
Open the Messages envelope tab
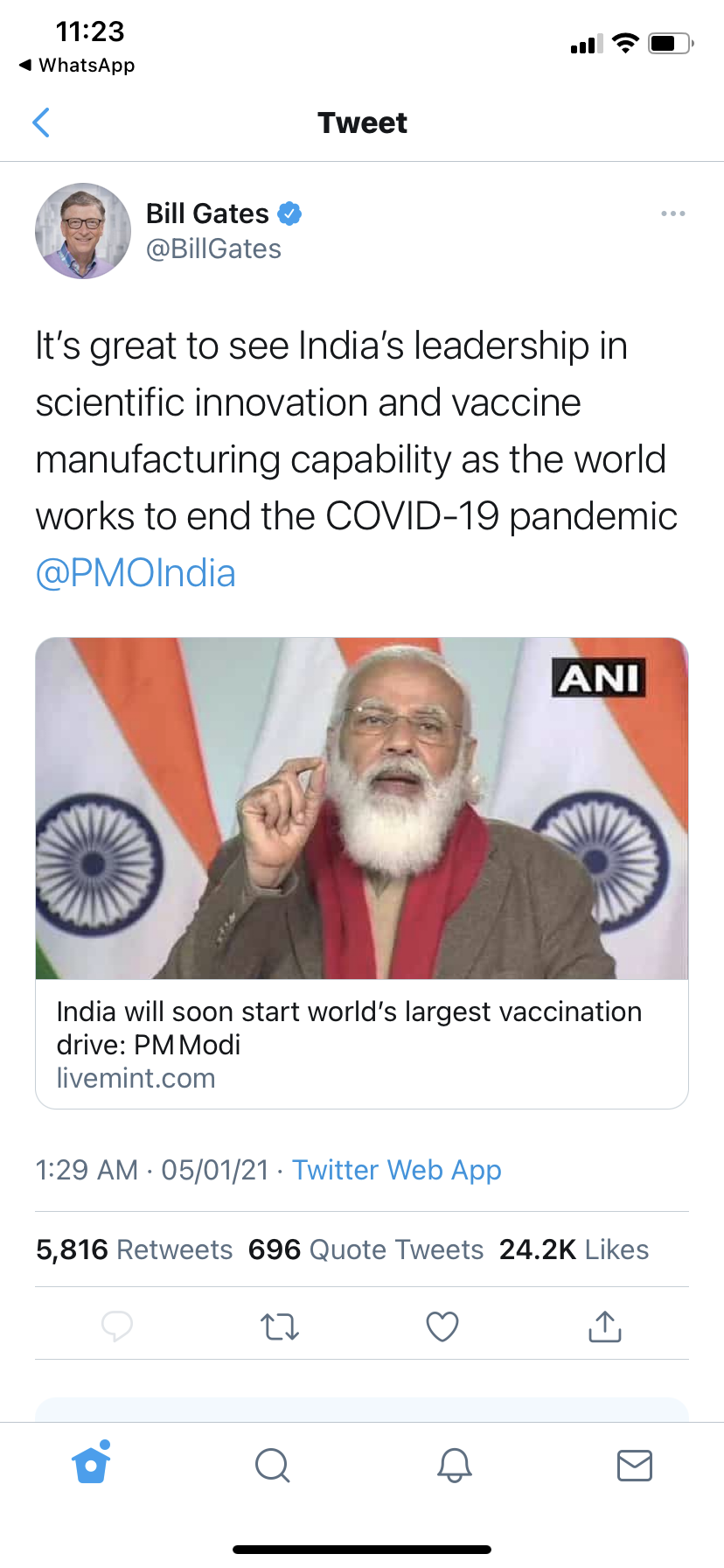pos(635,1465)
